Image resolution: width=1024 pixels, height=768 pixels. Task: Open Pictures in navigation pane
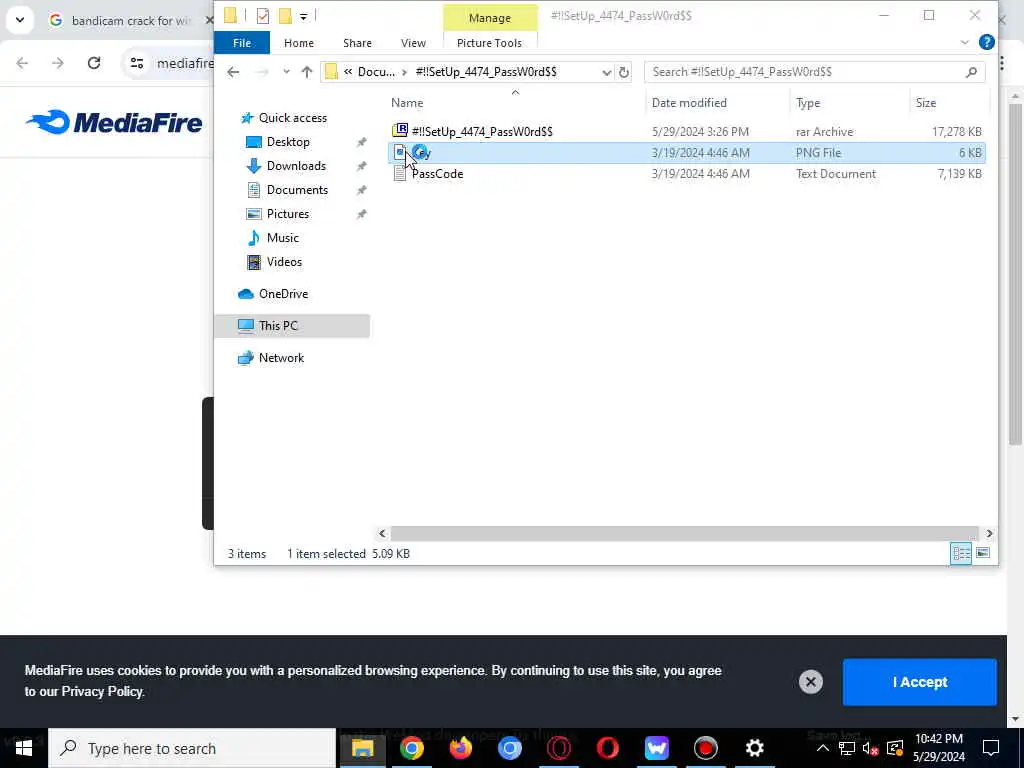pos(287,214)
